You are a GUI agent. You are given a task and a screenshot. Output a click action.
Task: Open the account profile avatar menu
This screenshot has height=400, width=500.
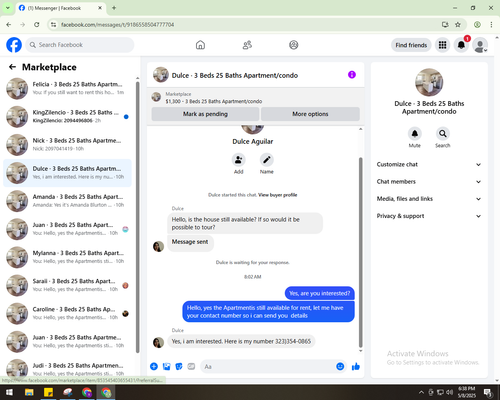[x=480, y=45]
